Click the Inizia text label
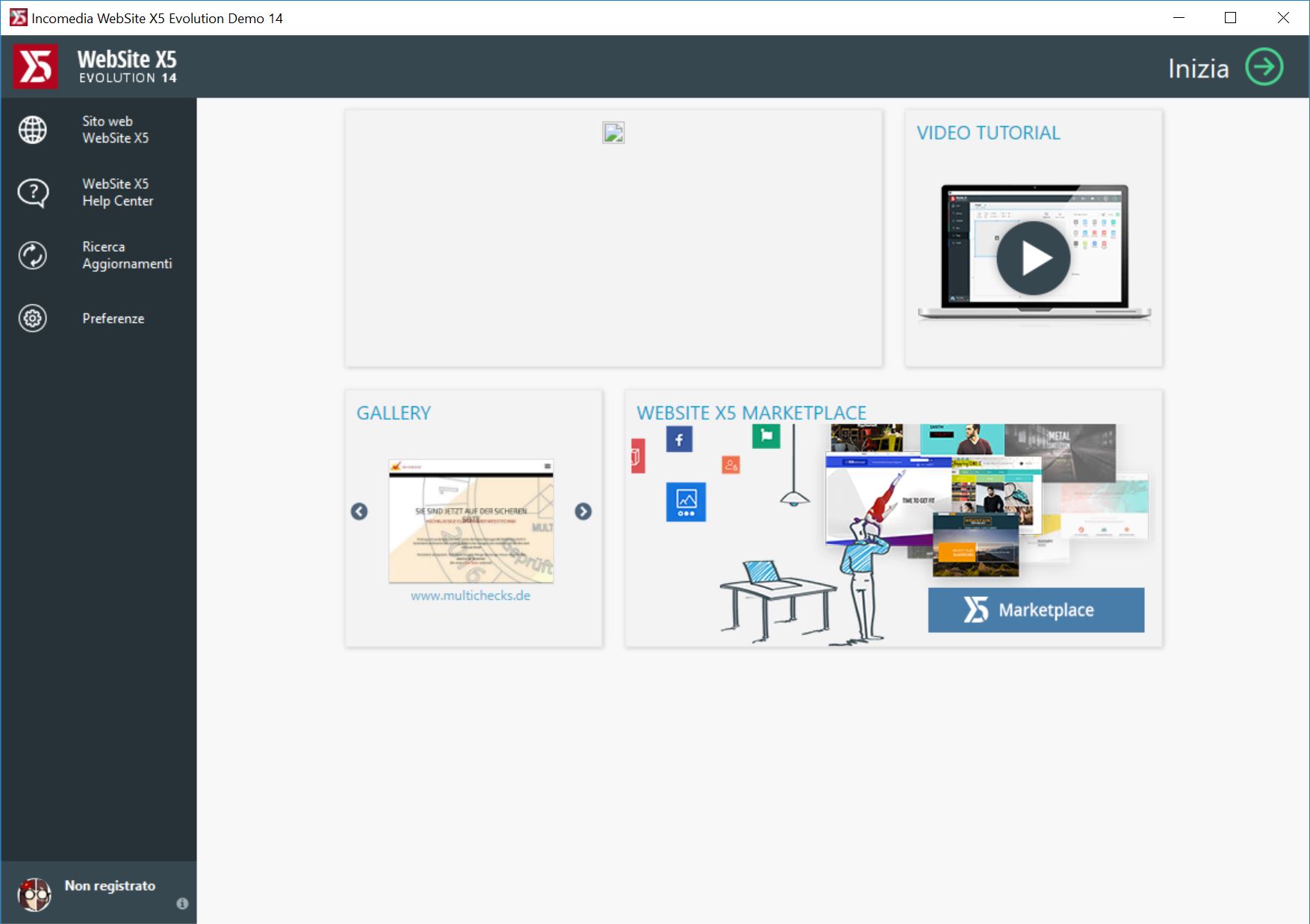The width and height of the screenshot is (1310, 924). pyautogui.click(x=1198, y=69)
